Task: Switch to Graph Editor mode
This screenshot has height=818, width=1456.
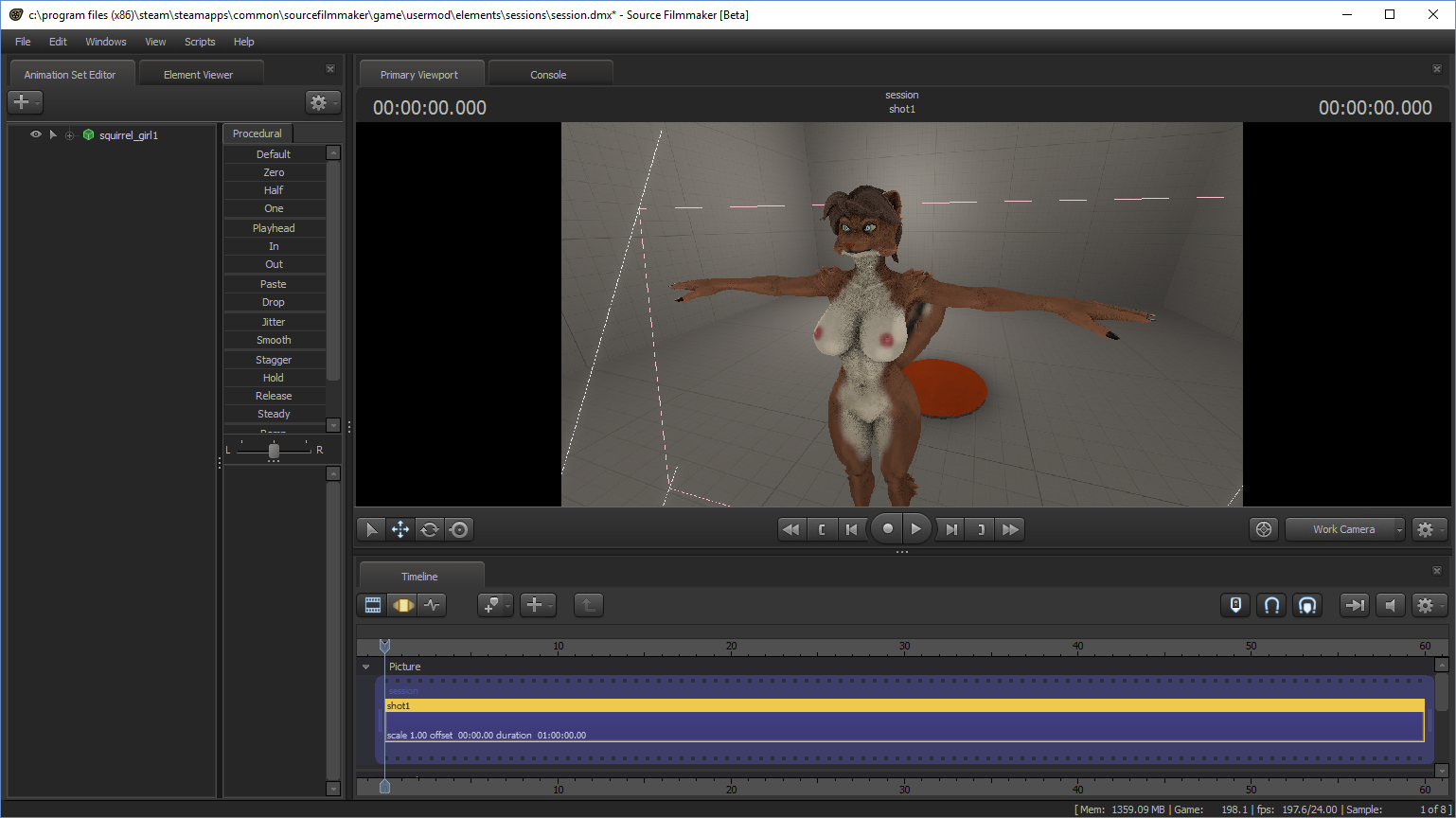Action: tap(433, 605)
